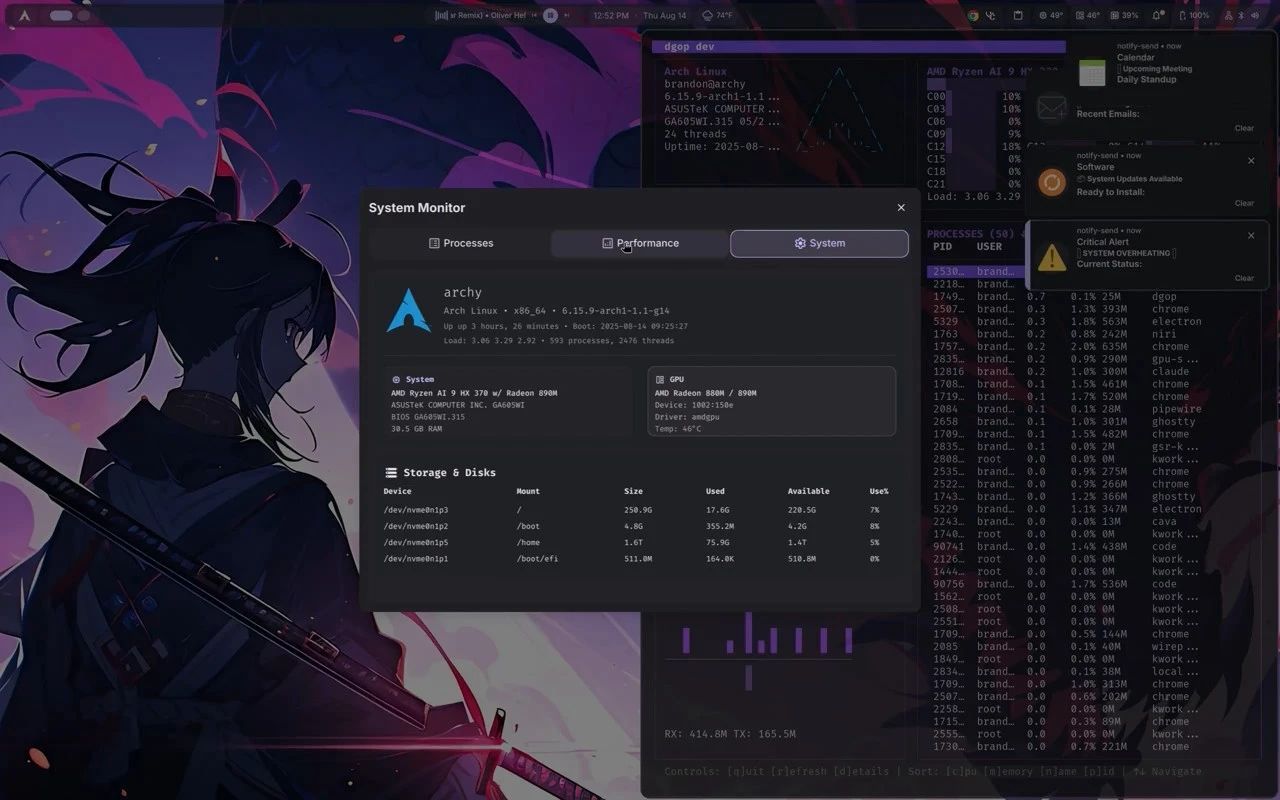Image resolution: width=1280 pixels, height=800 pixels.
Task: Click the Storage & Disks icon
Action: point(389,472)
